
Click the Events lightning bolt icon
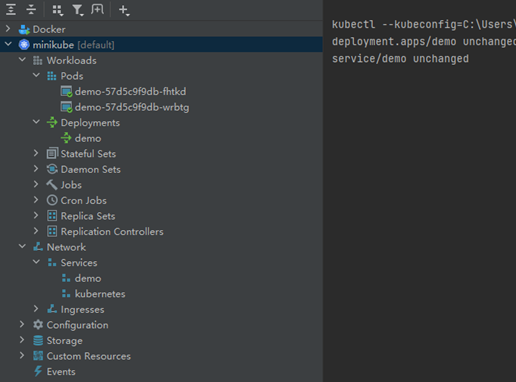38,371
